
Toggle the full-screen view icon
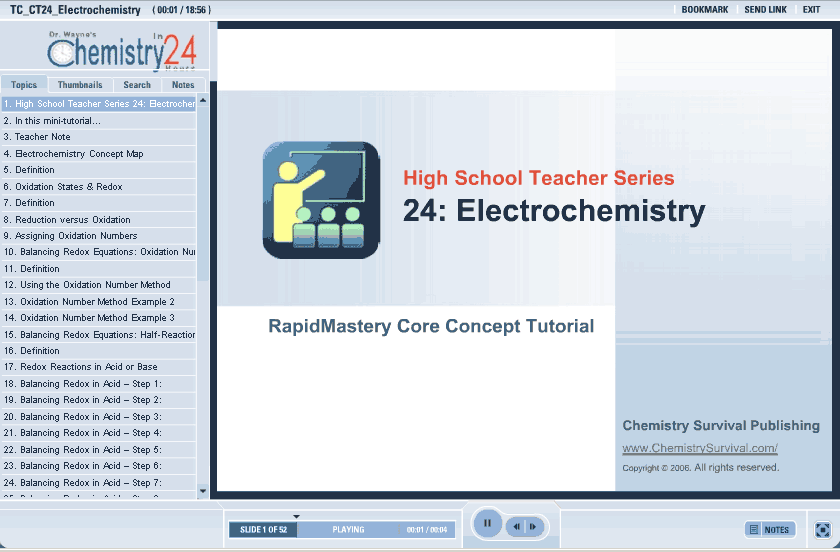click(822, 529)
